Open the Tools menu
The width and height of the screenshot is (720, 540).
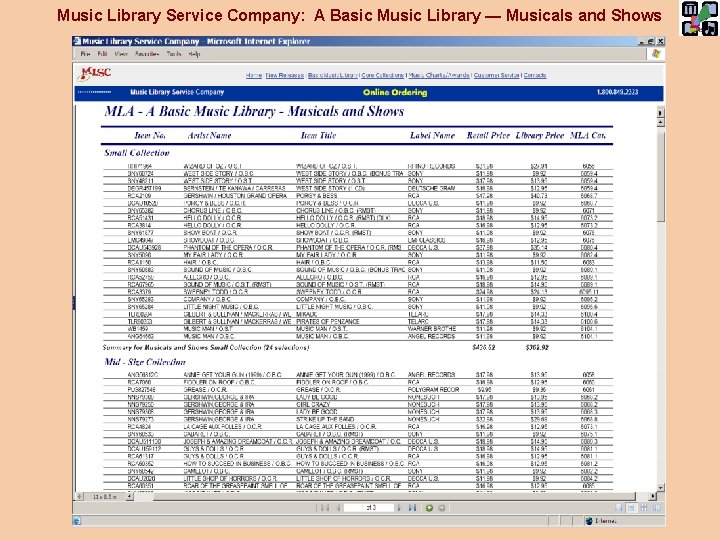(174, 54)
